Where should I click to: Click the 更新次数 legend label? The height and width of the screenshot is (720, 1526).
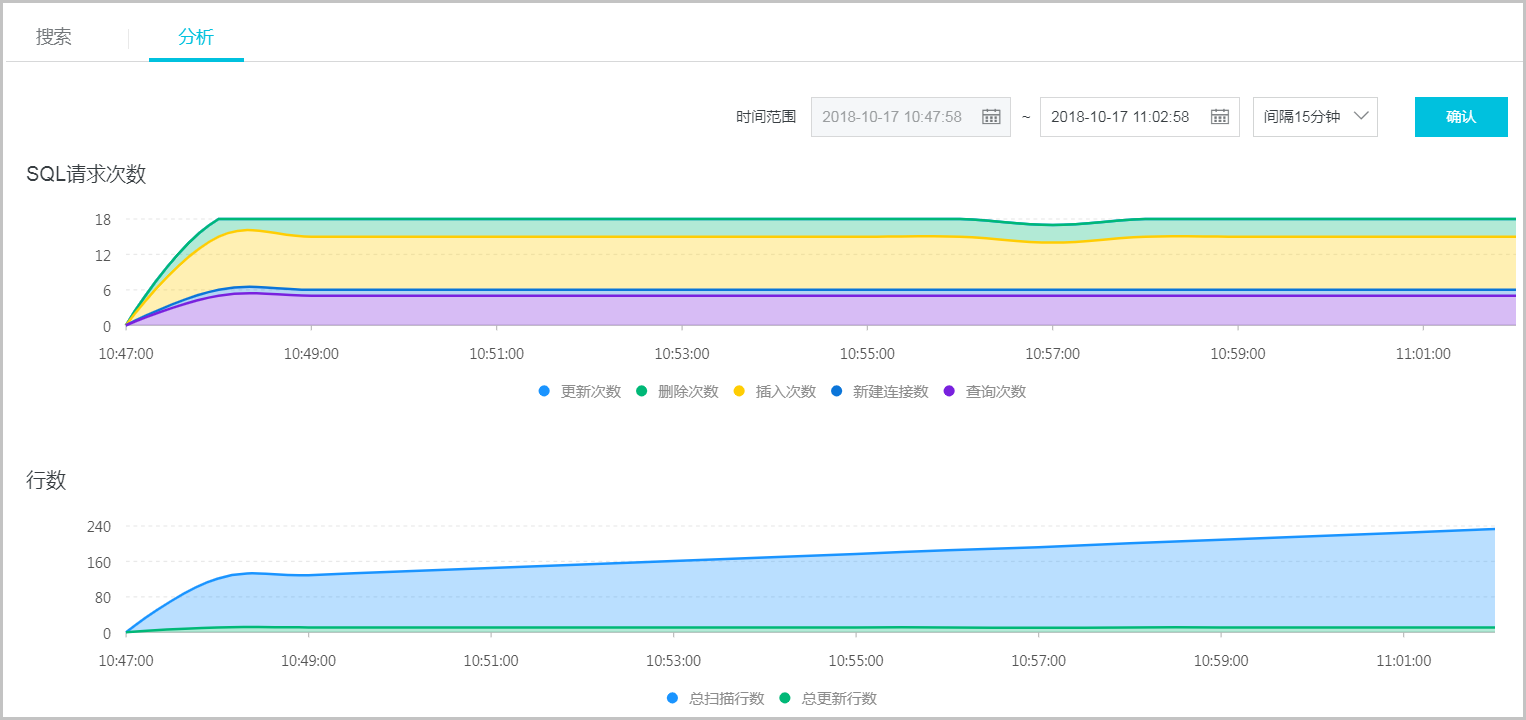[591, 391]
